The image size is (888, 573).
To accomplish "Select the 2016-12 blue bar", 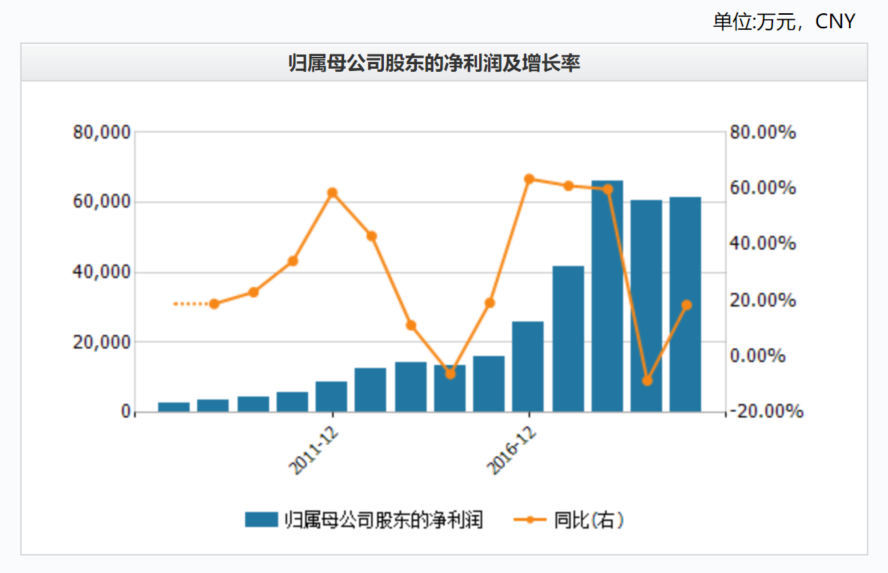I will [x=528, y=366].
